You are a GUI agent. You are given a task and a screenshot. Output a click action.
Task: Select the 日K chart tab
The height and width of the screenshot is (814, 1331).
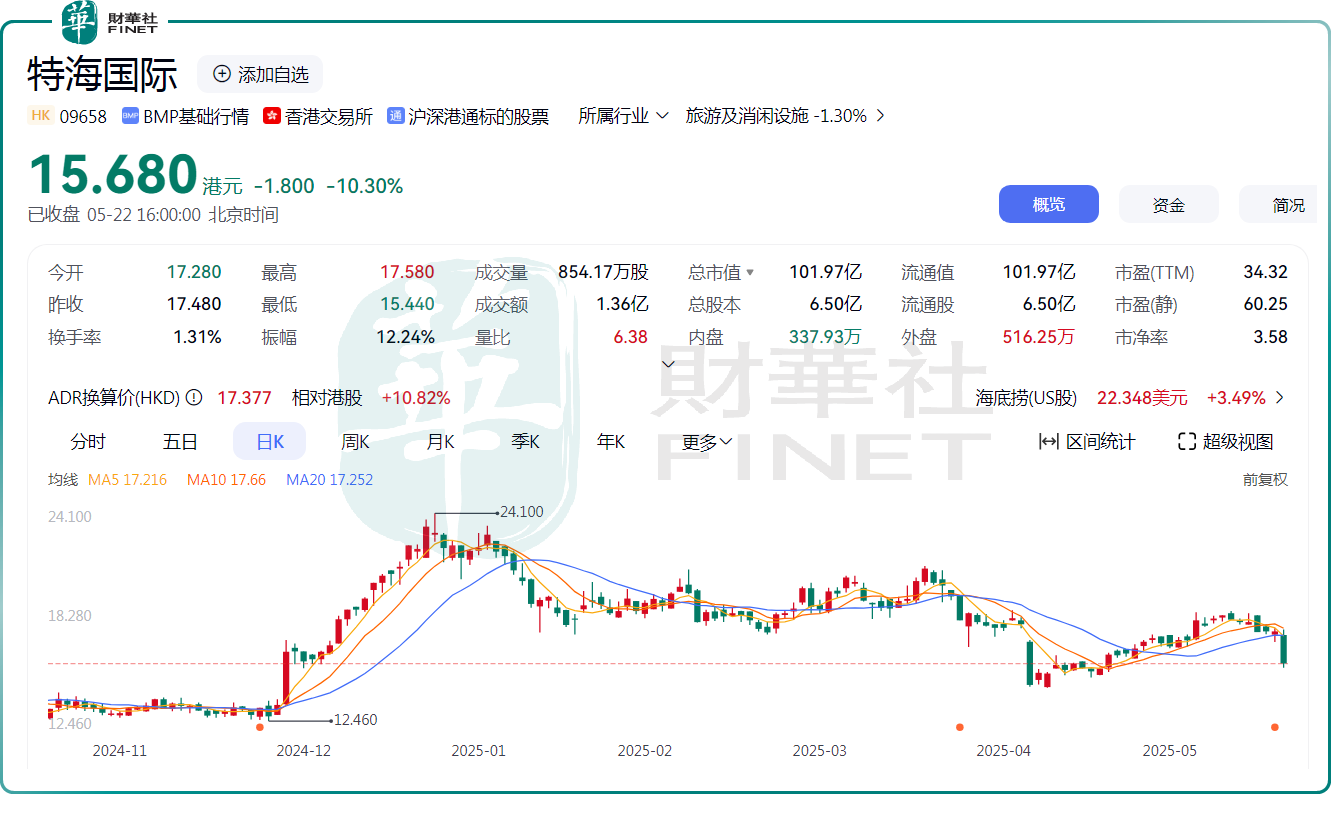tap(270, 441)
